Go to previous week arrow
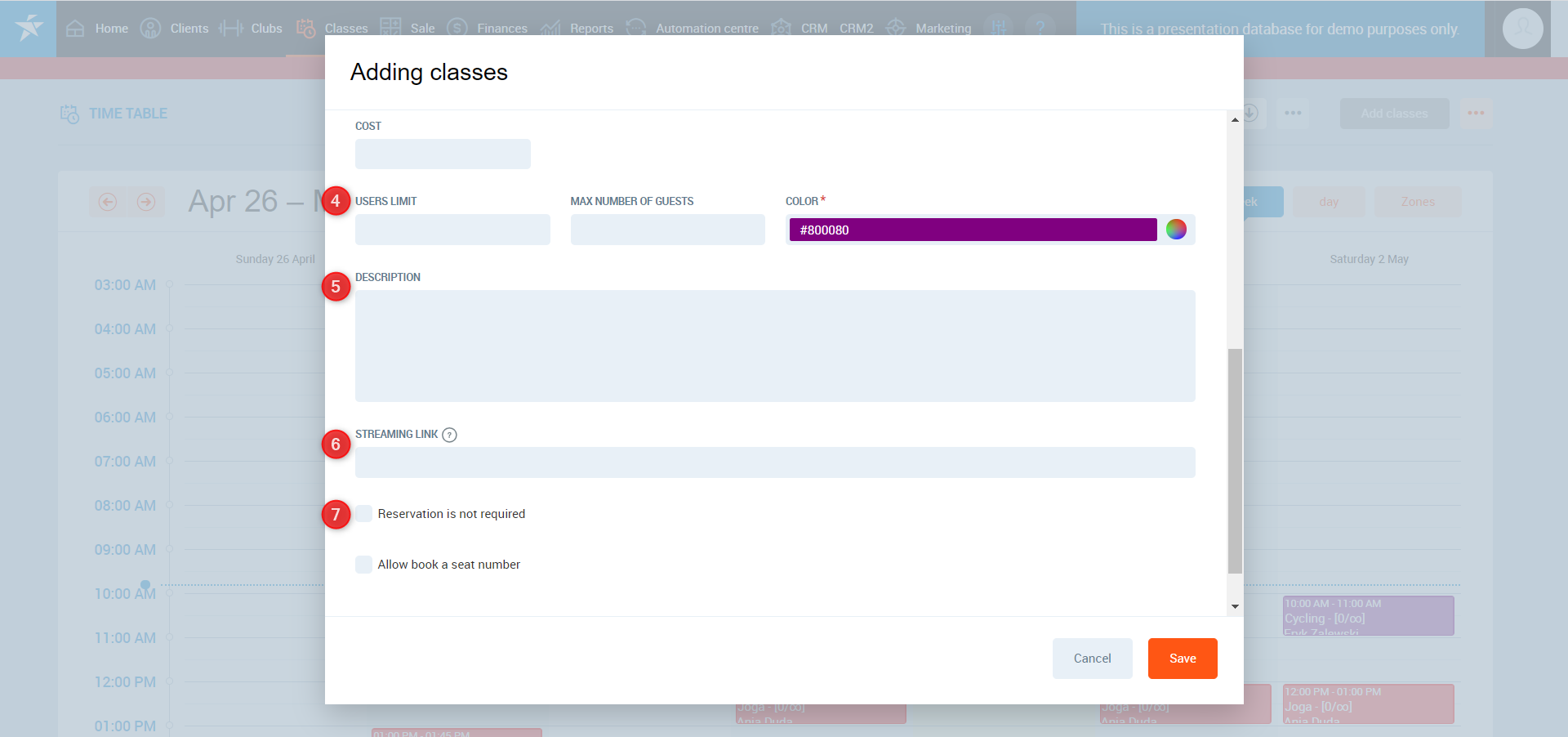The image size is (1568, 737). click(x=108, y=202)
